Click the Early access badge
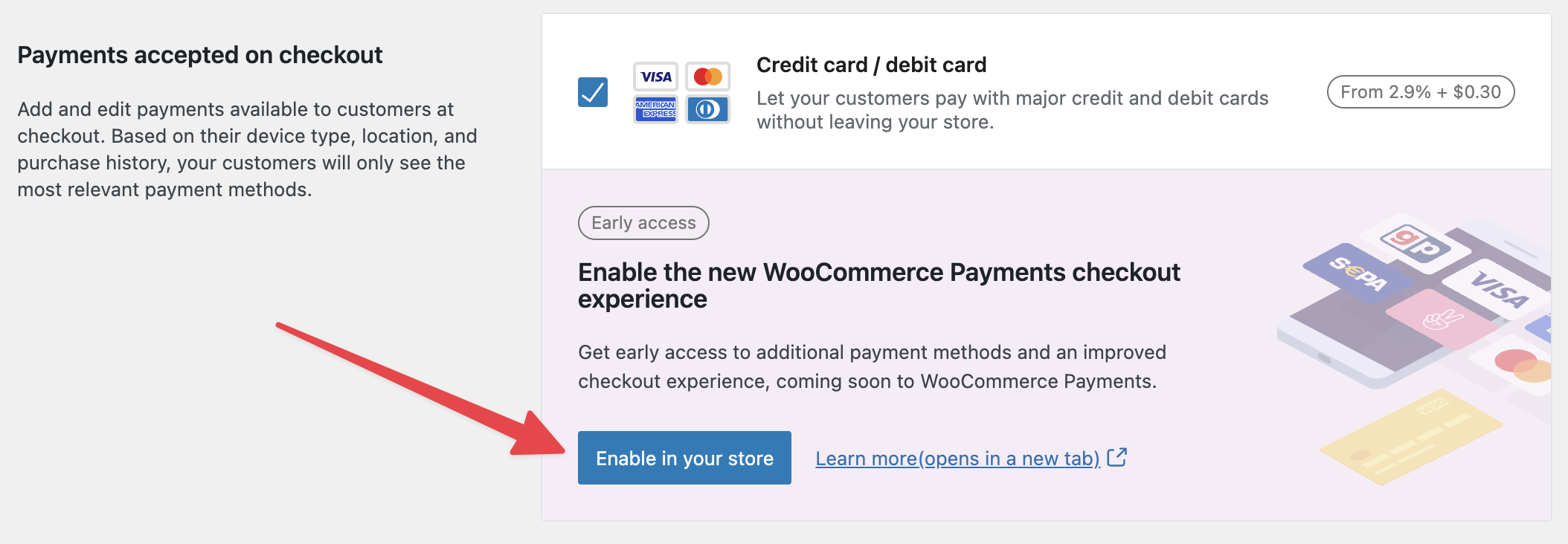The width and height of the screenshot is (1568, 544). (643, 223)
